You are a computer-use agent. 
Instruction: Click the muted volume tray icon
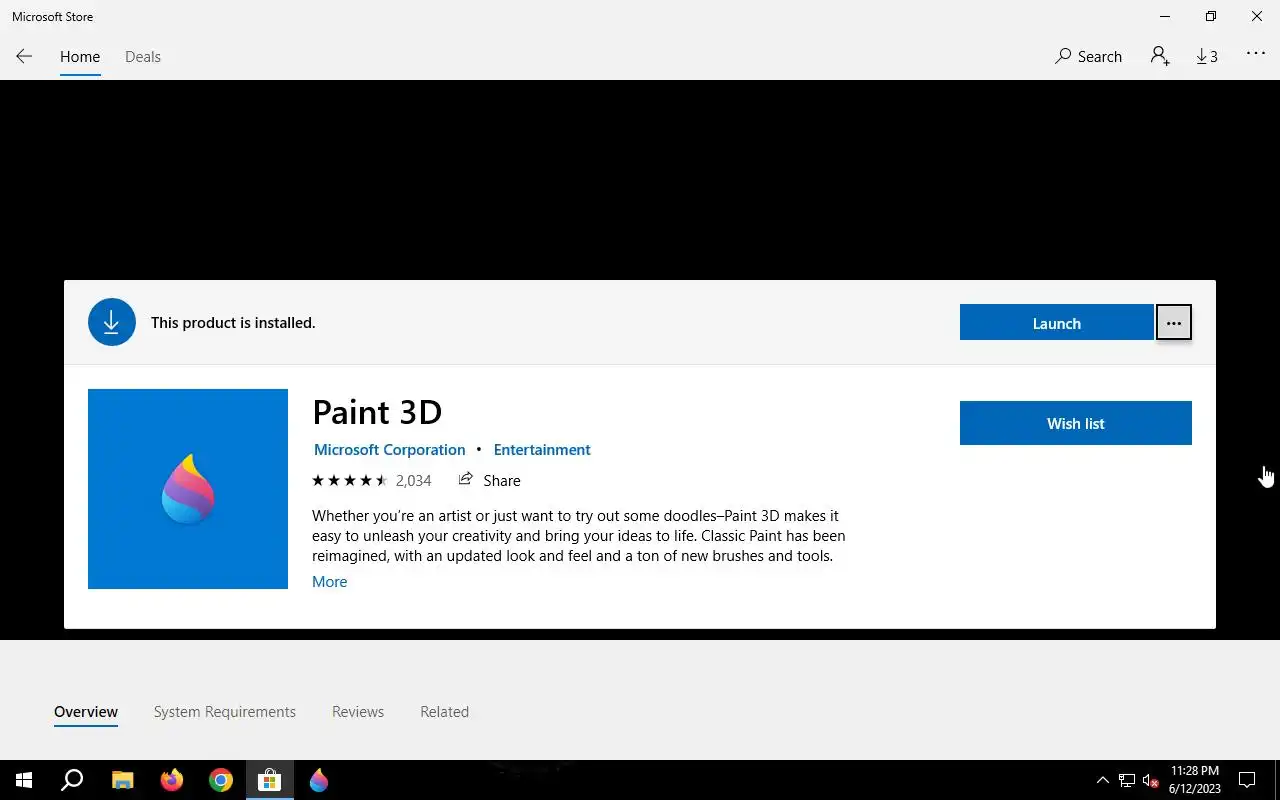[1151, 780]
